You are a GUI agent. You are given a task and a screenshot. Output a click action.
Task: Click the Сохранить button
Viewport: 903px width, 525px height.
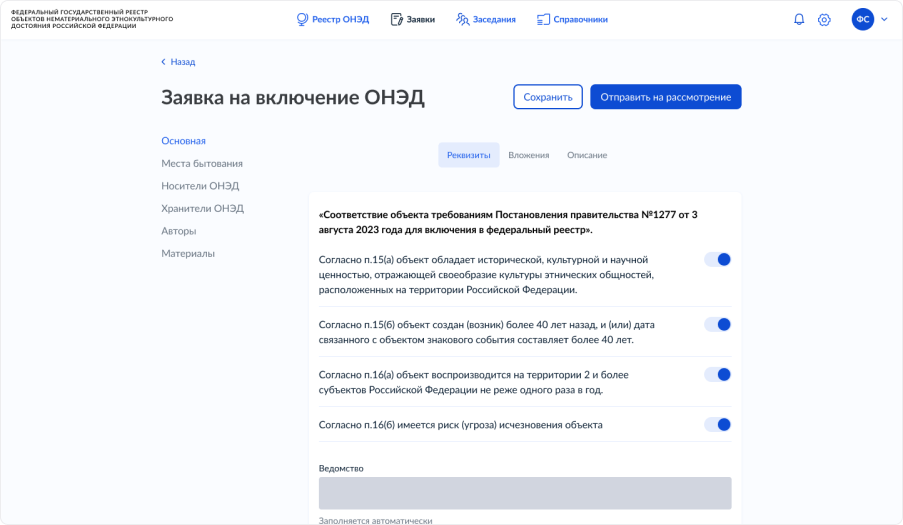(548, 97)
